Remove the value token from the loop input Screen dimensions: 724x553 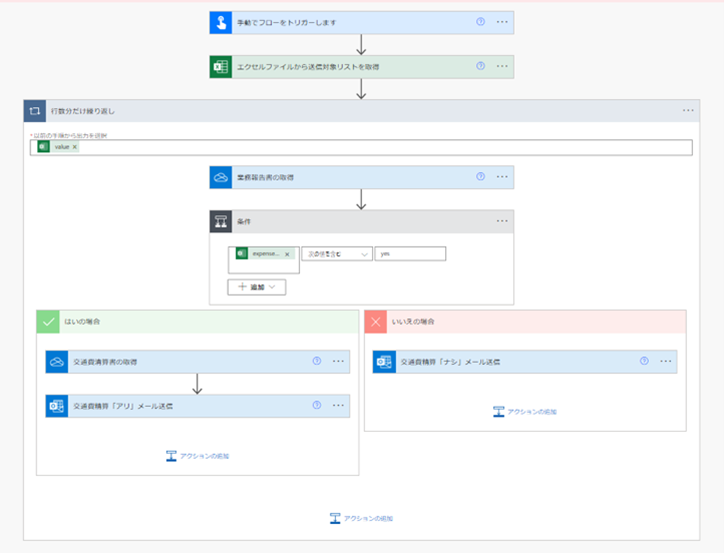75,147
